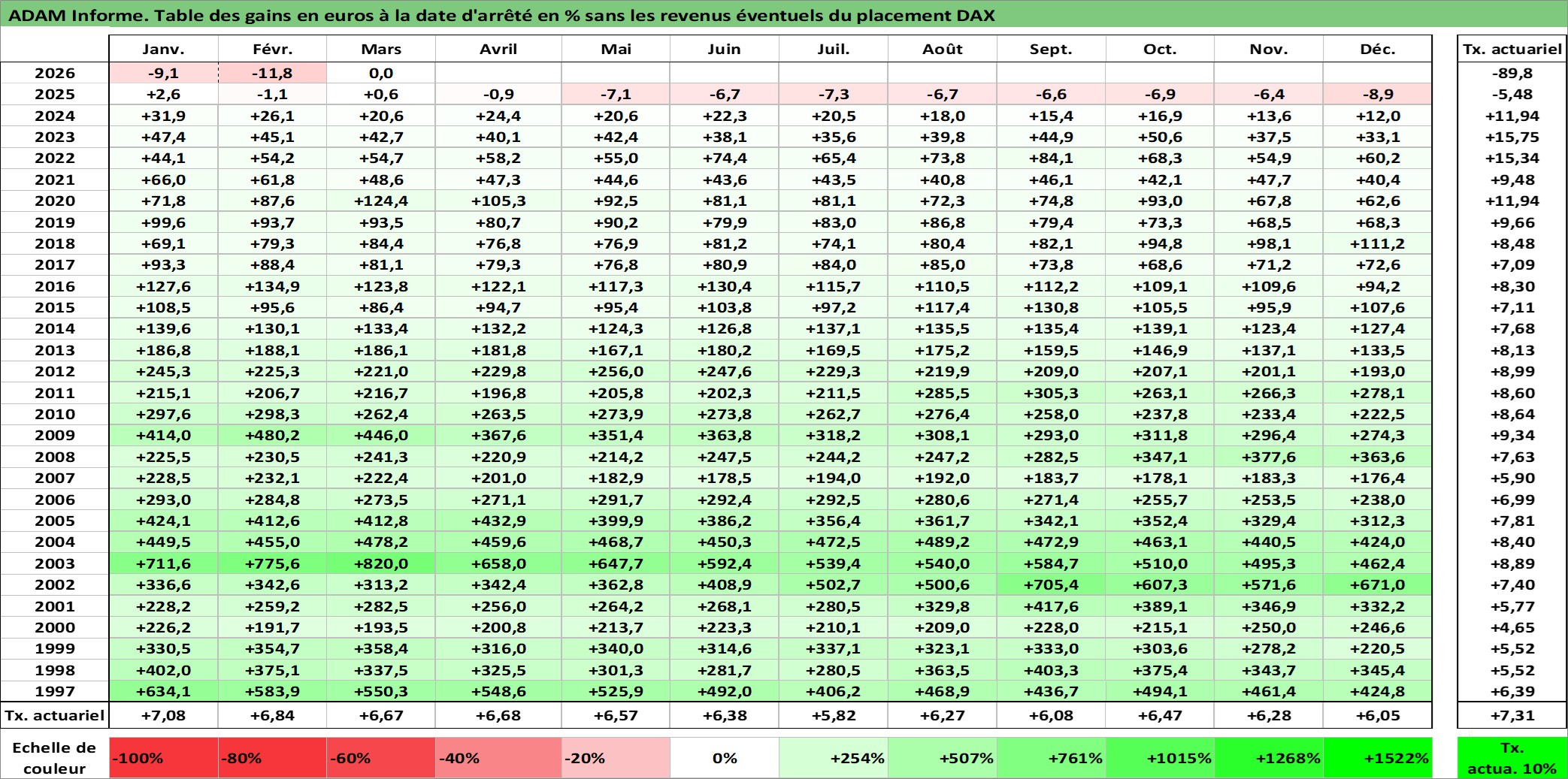This screenshot has width=1568, height=779.
Task: Select the Oct. column header
Action: (x=1160, y=49)
